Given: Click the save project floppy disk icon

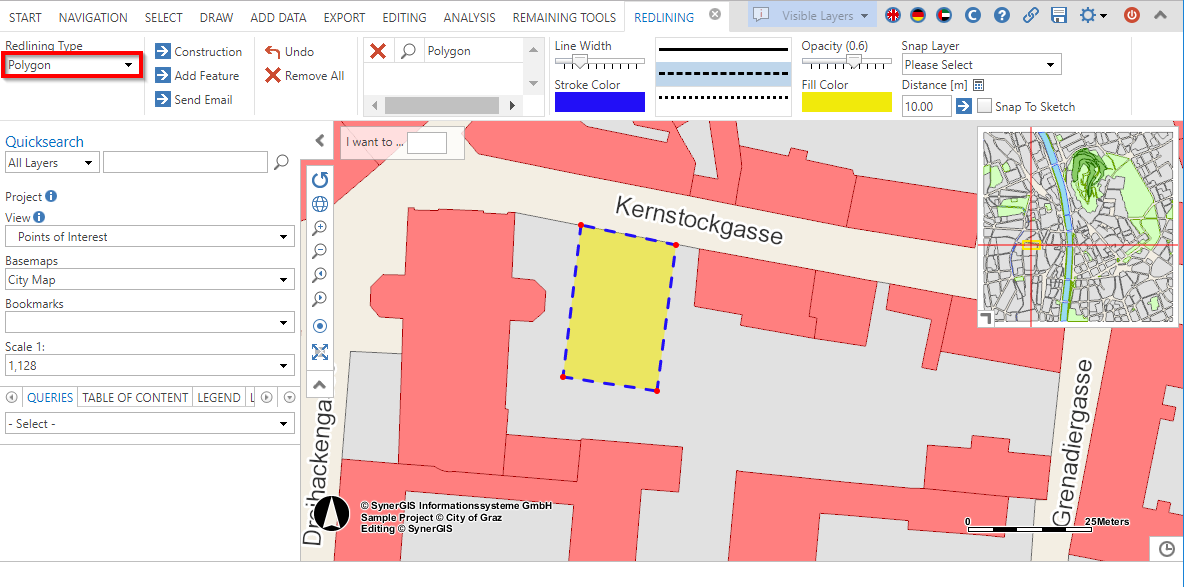Looking at the screenshot, I should tap(1060, 15).
